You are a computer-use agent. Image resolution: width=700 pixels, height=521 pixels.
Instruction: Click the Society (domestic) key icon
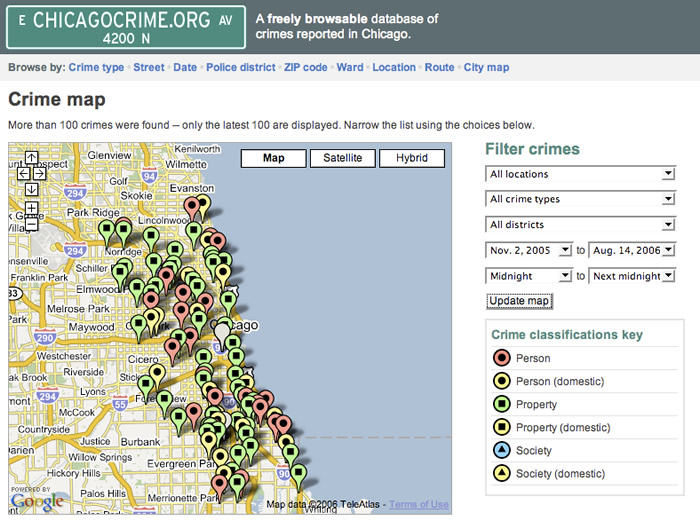point(501,473)
